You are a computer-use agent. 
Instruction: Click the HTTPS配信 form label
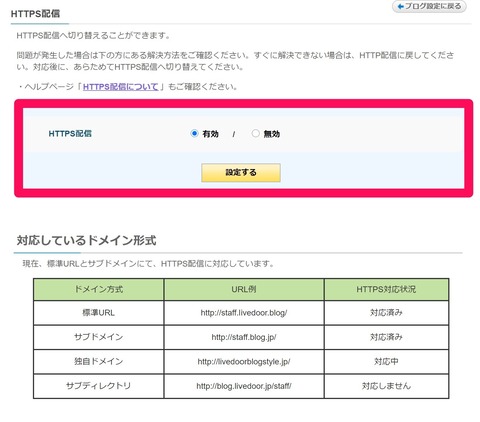(x=70, y=134)
